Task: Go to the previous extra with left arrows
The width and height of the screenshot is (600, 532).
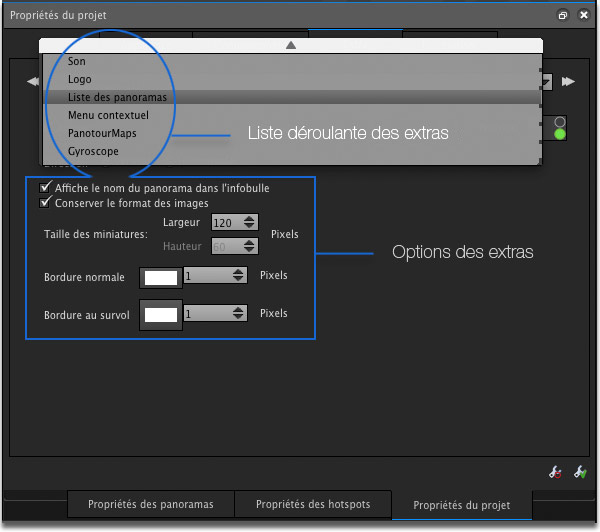Action: coord(33,82)
